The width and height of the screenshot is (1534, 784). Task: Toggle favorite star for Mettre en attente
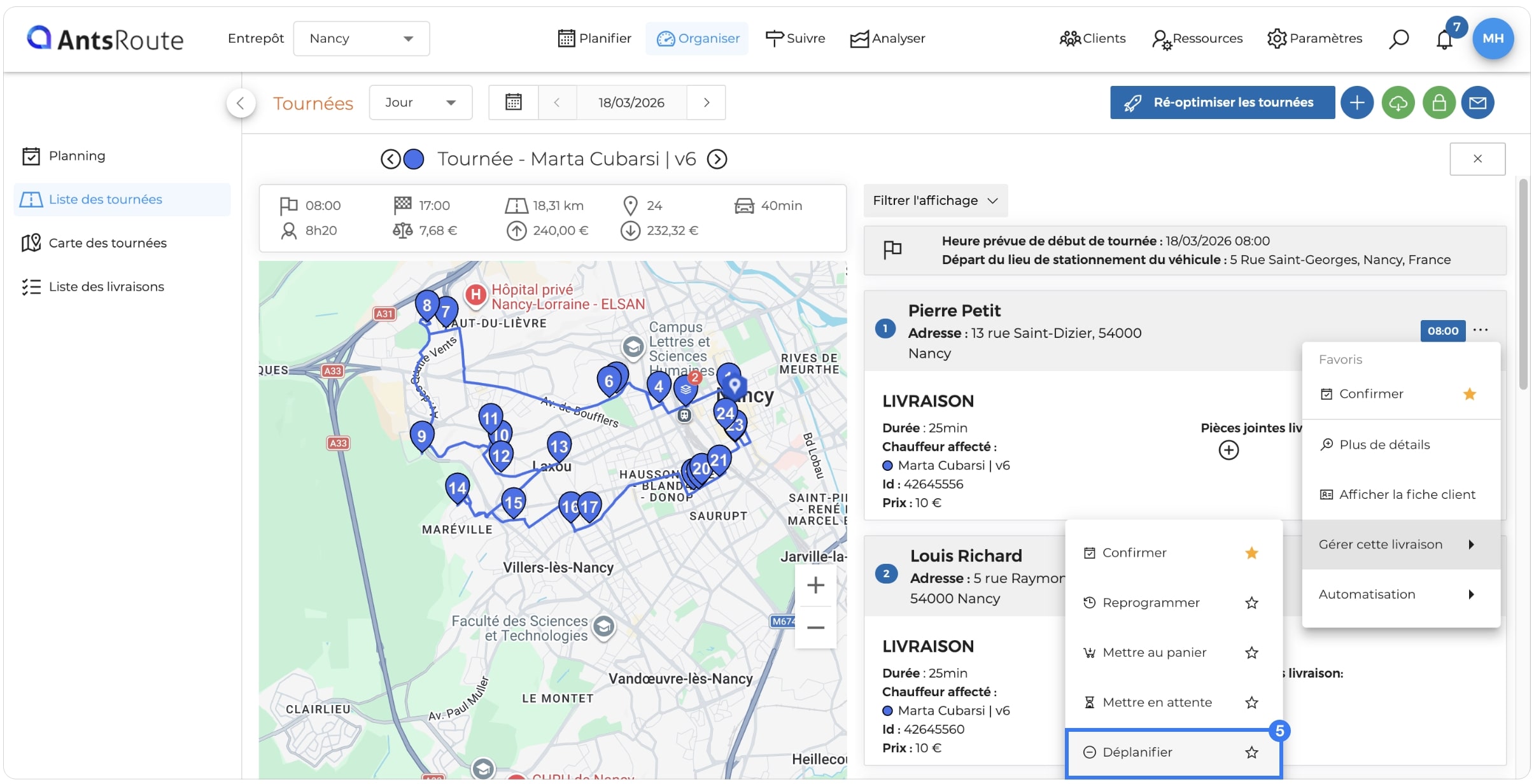[x=1251, y=703]
